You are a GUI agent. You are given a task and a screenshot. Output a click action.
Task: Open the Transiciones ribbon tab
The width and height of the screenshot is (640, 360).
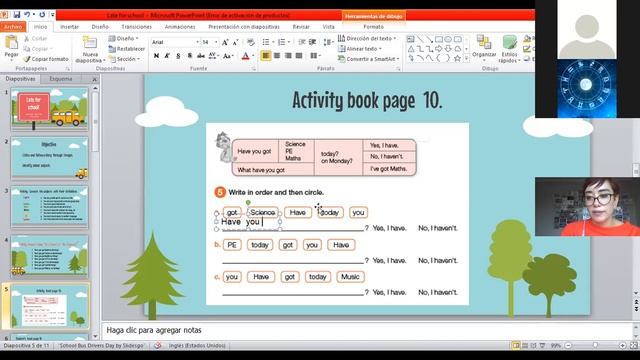136,27
